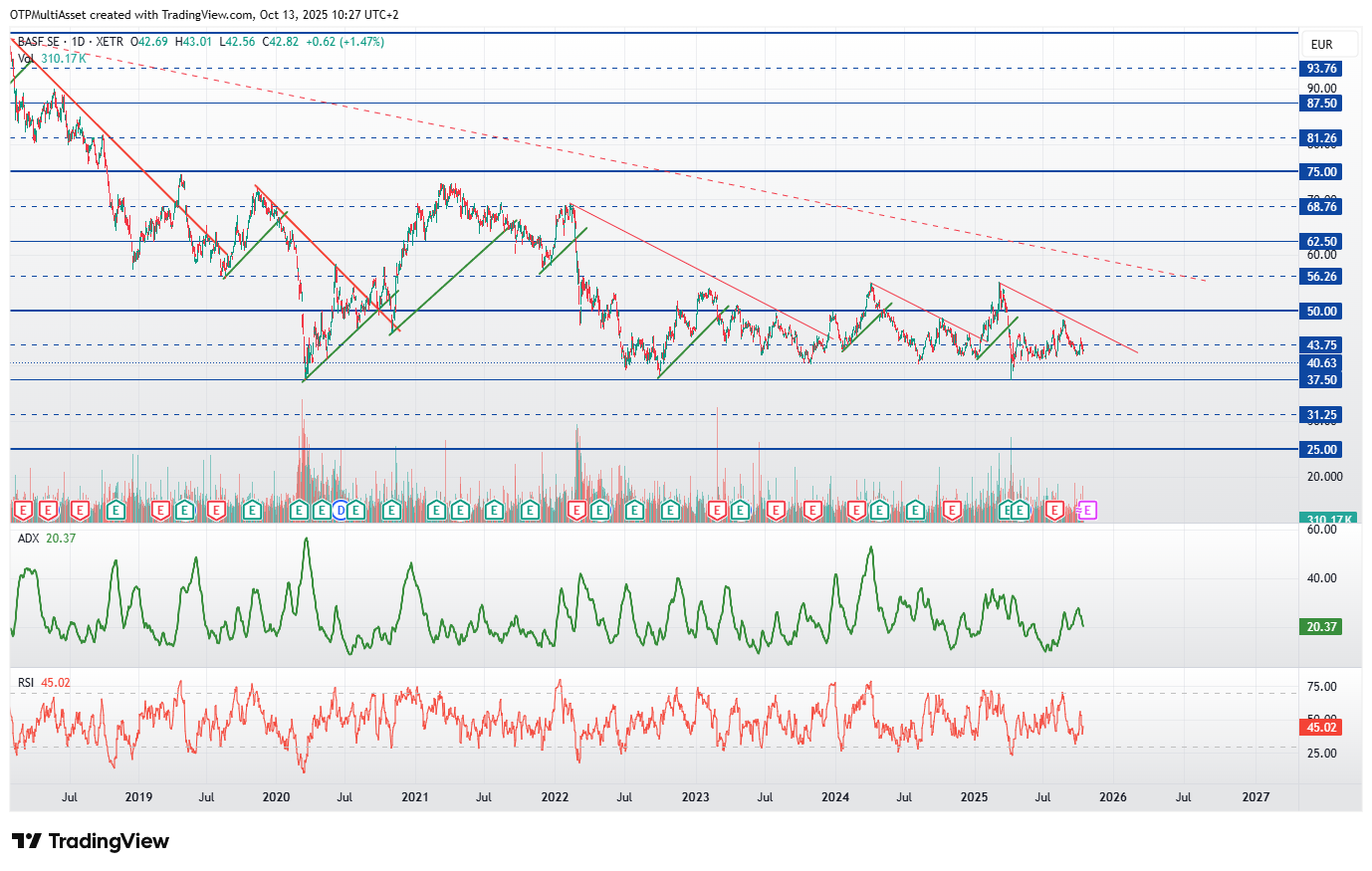1372x871 pixels.
Task: Click the purple upcoming earnings E marker
Action: click(x=1088, y=511)
